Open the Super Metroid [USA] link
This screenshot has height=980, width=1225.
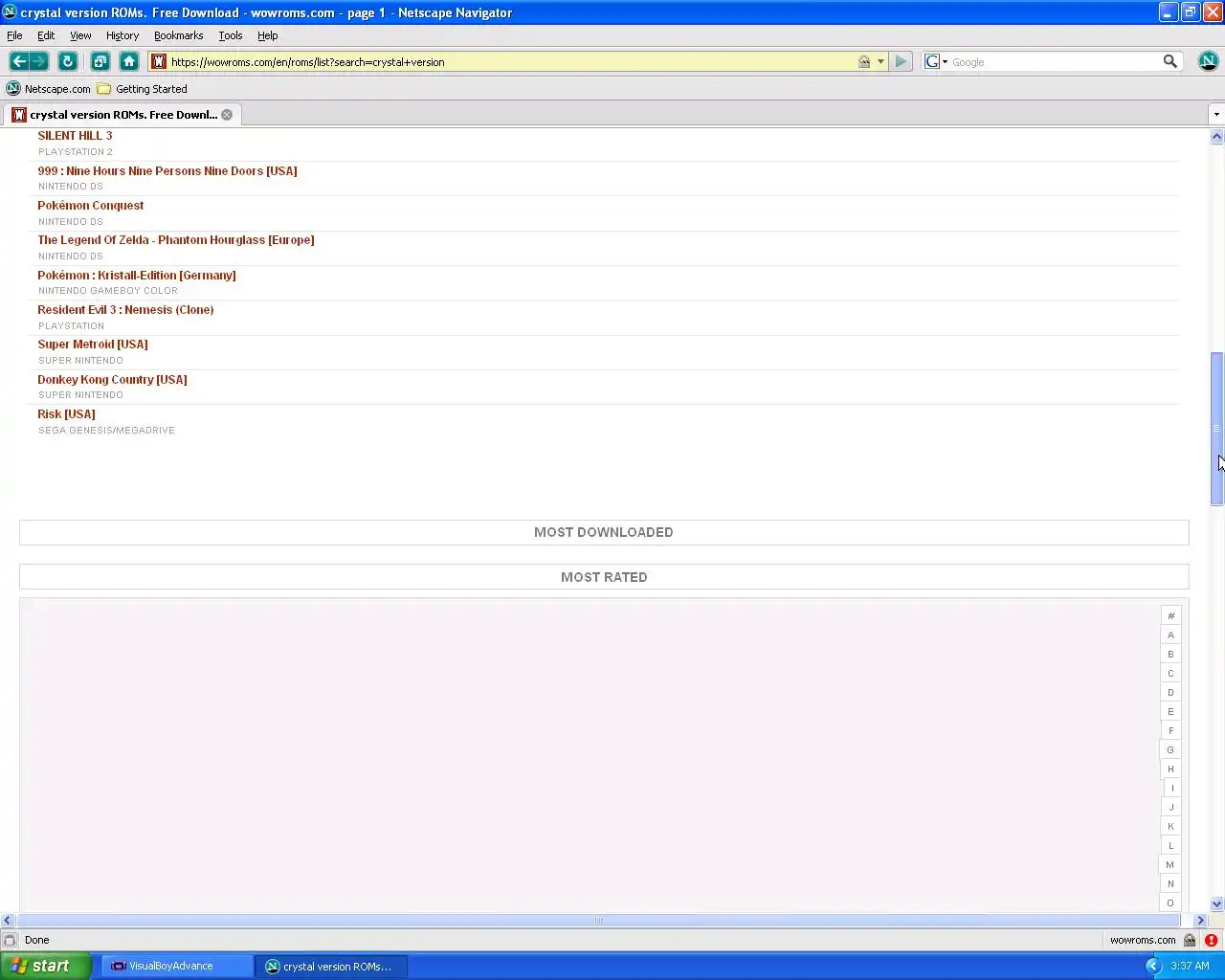tap(93, 345)
